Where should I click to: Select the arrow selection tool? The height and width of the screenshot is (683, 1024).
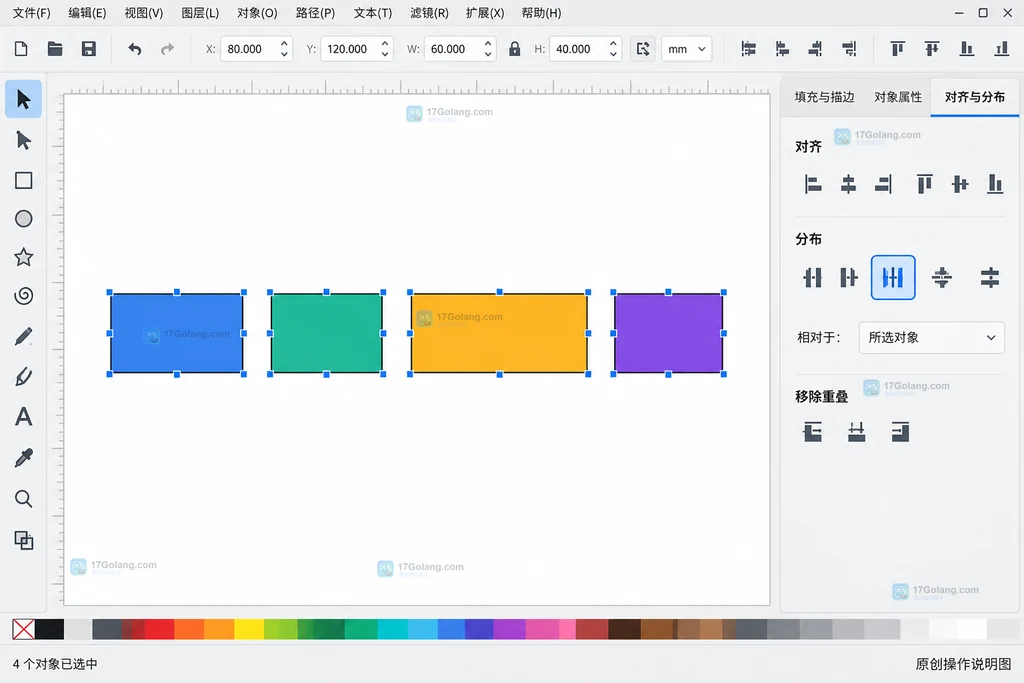coord(24,99)
